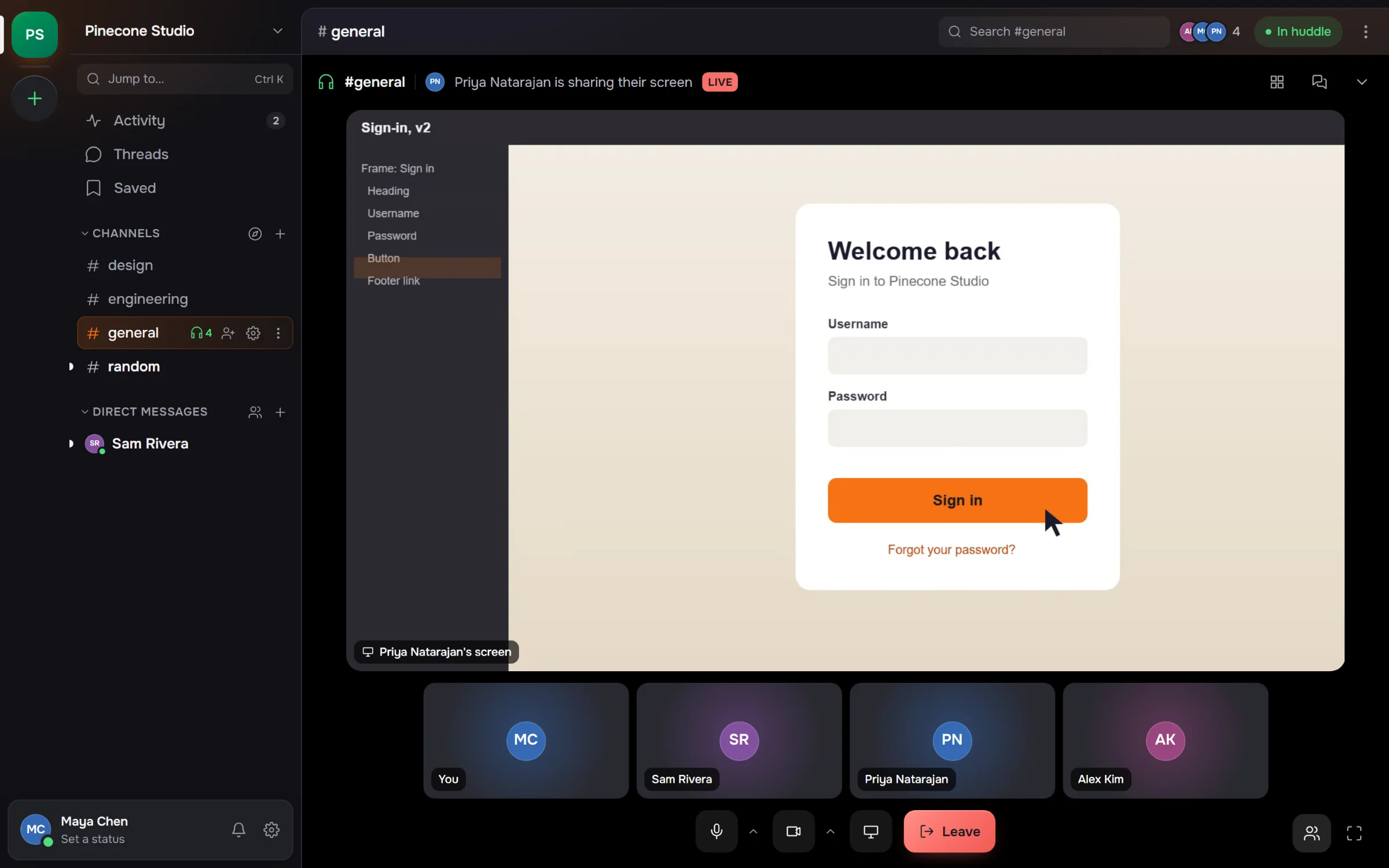1389x868 pixels.
Task: Collapse the DIRECT MESSAGES section
Action: [x=144, y=412]
